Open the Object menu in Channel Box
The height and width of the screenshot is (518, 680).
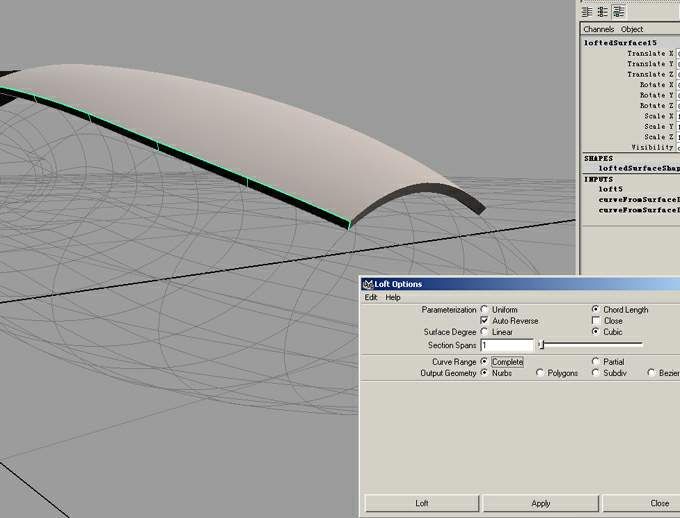coord(632,29)
